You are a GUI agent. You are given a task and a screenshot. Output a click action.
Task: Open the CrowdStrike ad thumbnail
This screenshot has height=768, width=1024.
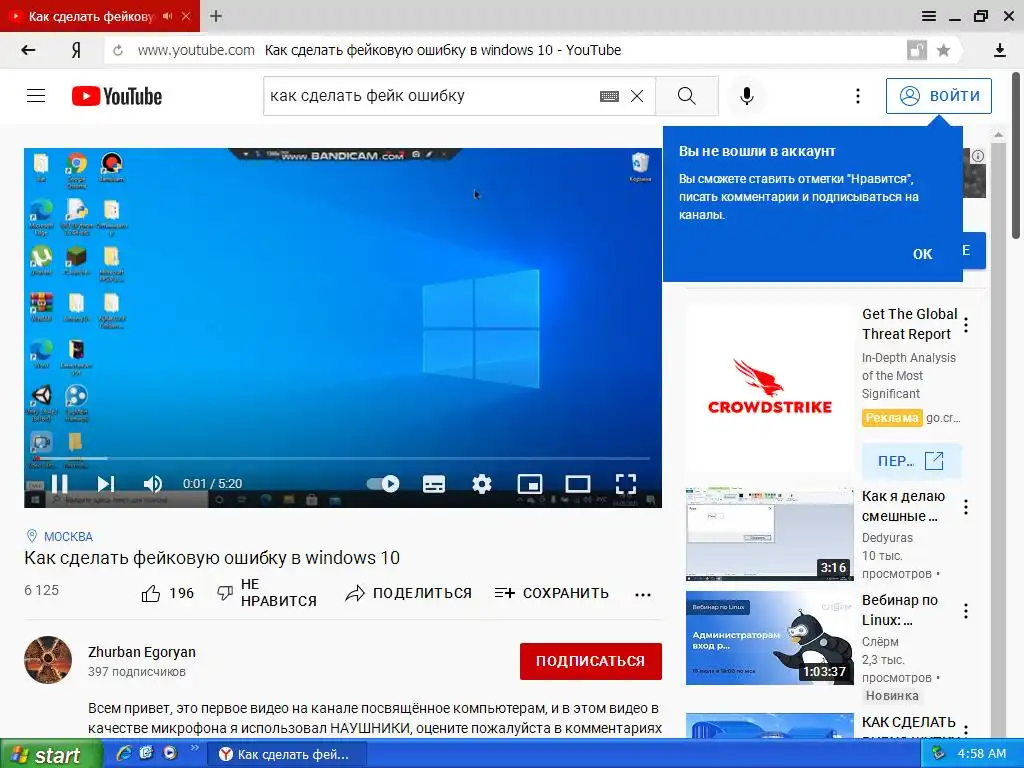(769, 388)
